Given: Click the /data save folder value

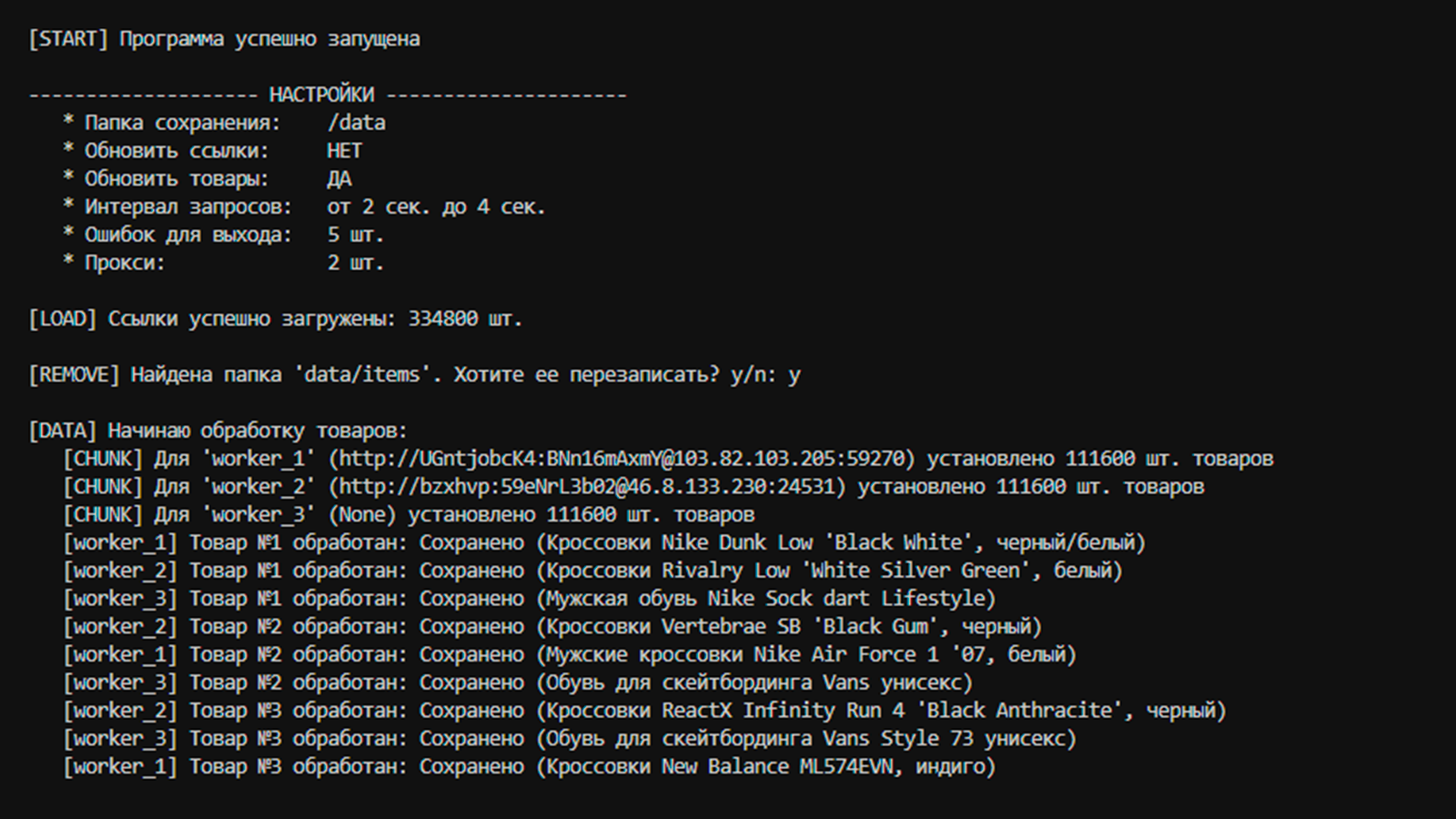Looking at the screenshot, I should pos(356,123).
